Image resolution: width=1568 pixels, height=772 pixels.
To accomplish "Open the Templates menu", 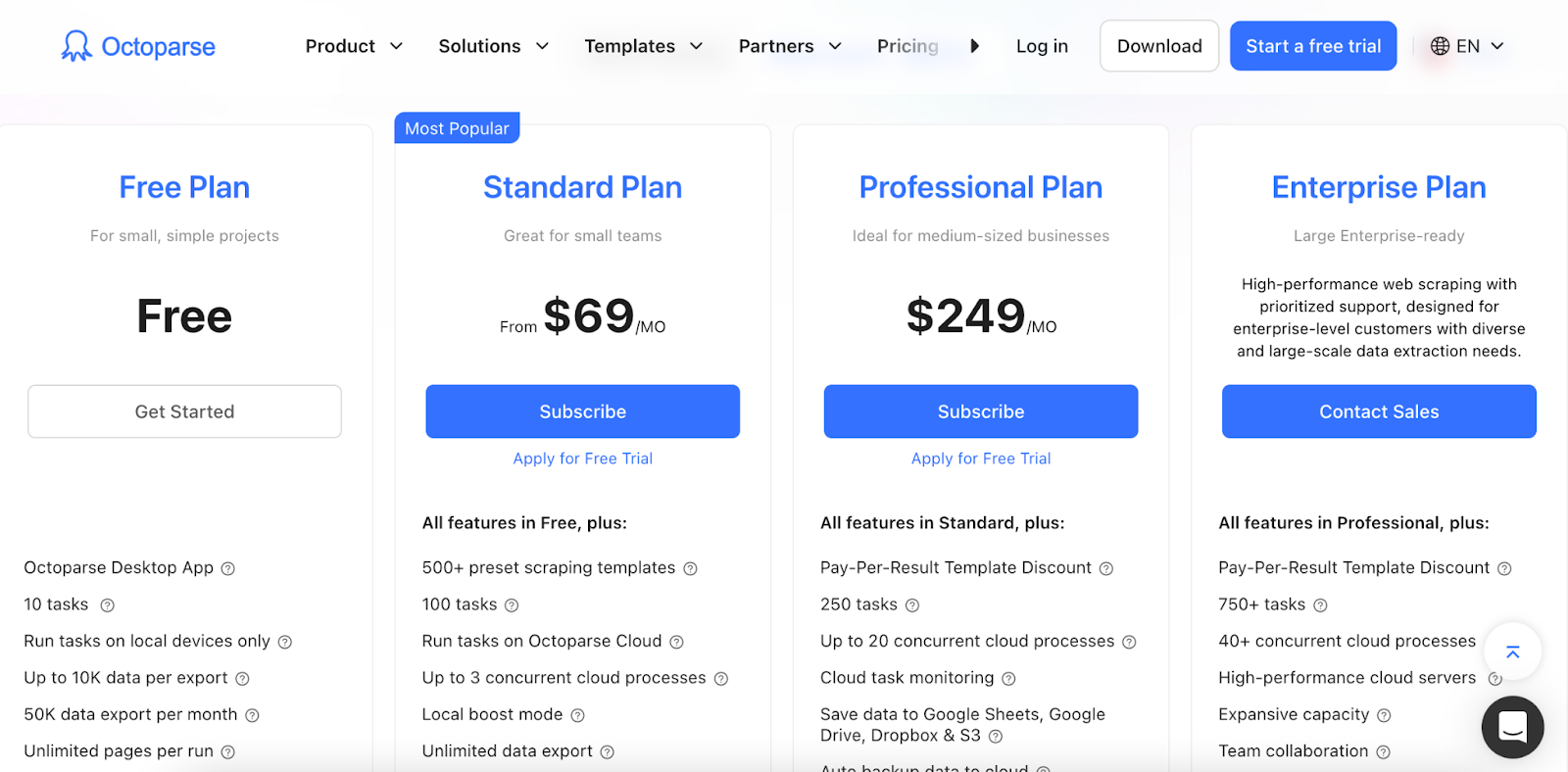I will click(x=643, y=46).
